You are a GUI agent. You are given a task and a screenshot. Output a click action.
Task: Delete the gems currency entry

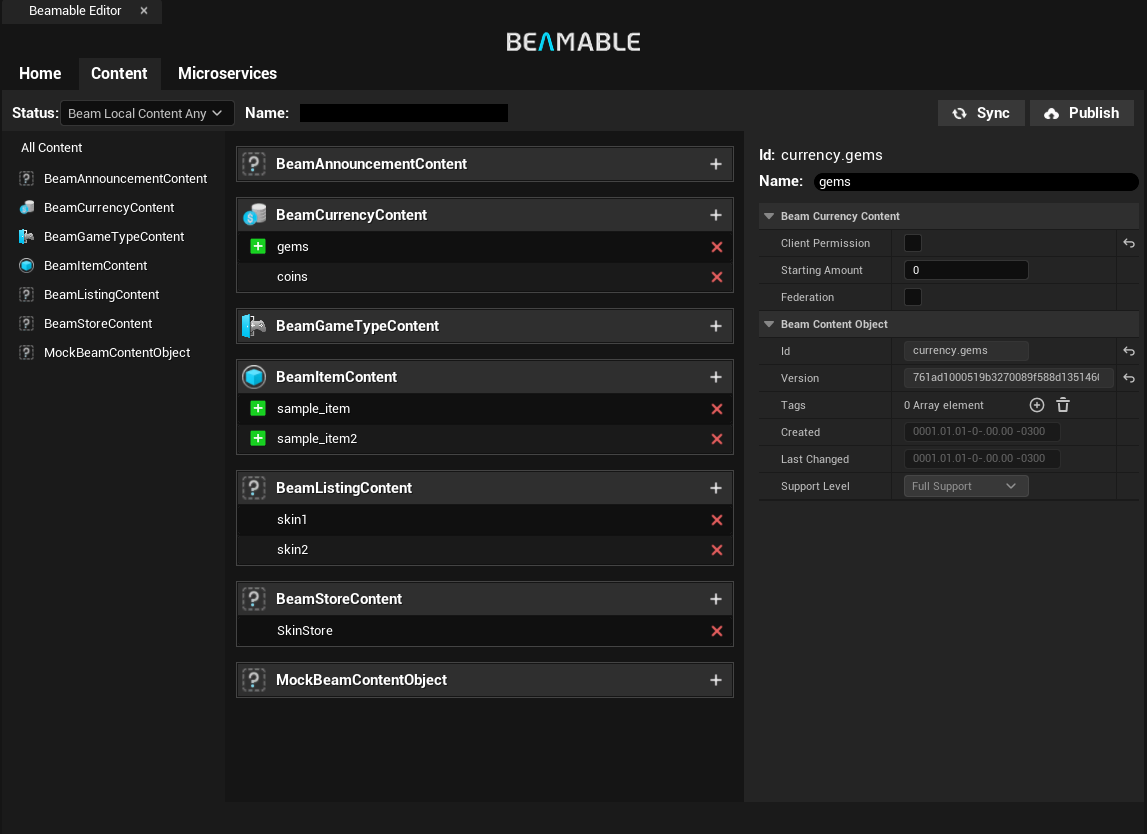tap(716, 247)
